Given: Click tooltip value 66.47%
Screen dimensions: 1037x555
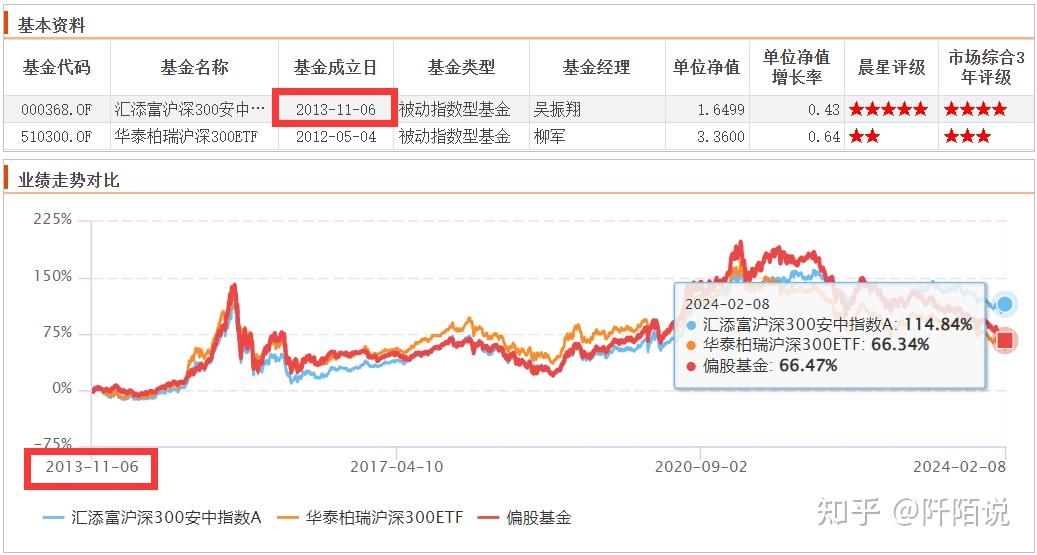Looking at the screenshot, I should (x=808, y=364).
